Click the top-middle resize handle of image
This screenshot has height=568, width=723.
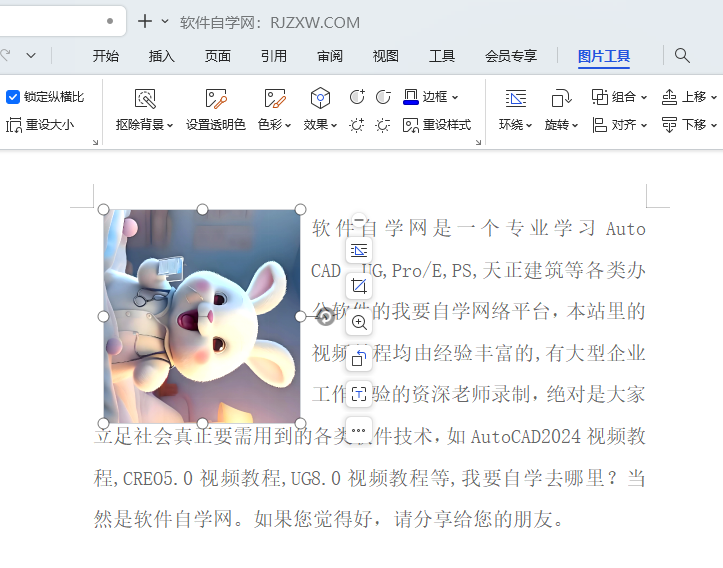pyautogui.click(x=202, y=210)
